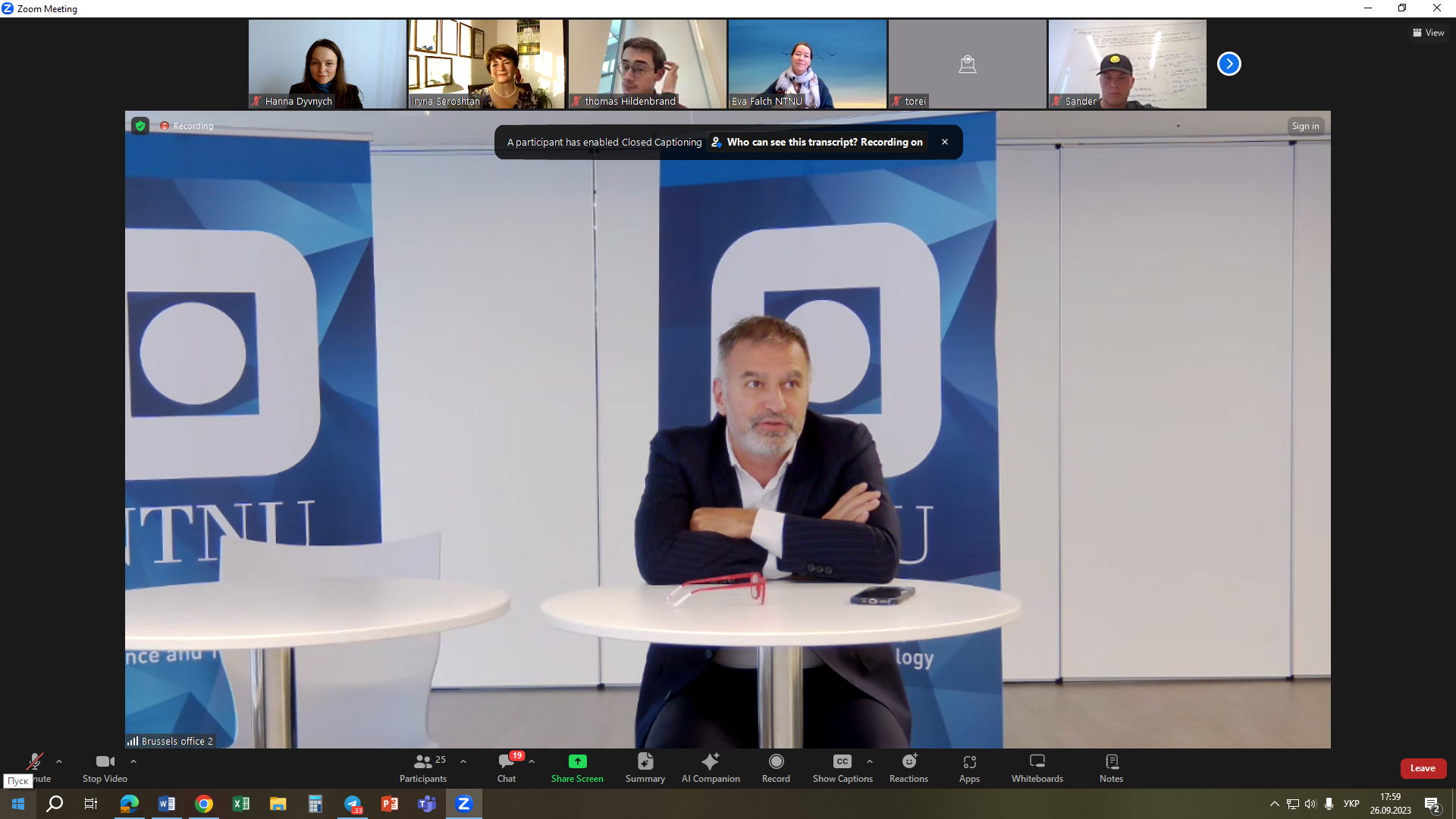Open the Reactions picker

[x=908, y=767]
